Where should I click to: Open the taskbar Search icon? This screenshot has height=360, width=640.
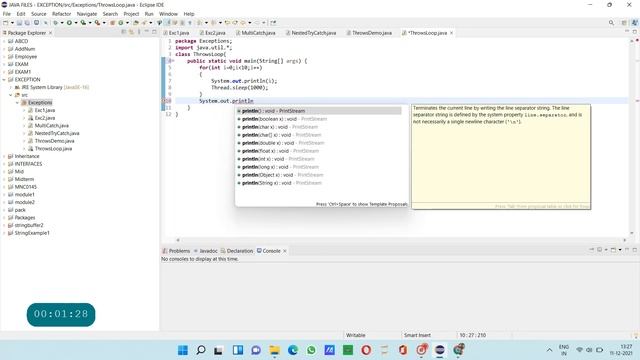click(x=201, y=350)
